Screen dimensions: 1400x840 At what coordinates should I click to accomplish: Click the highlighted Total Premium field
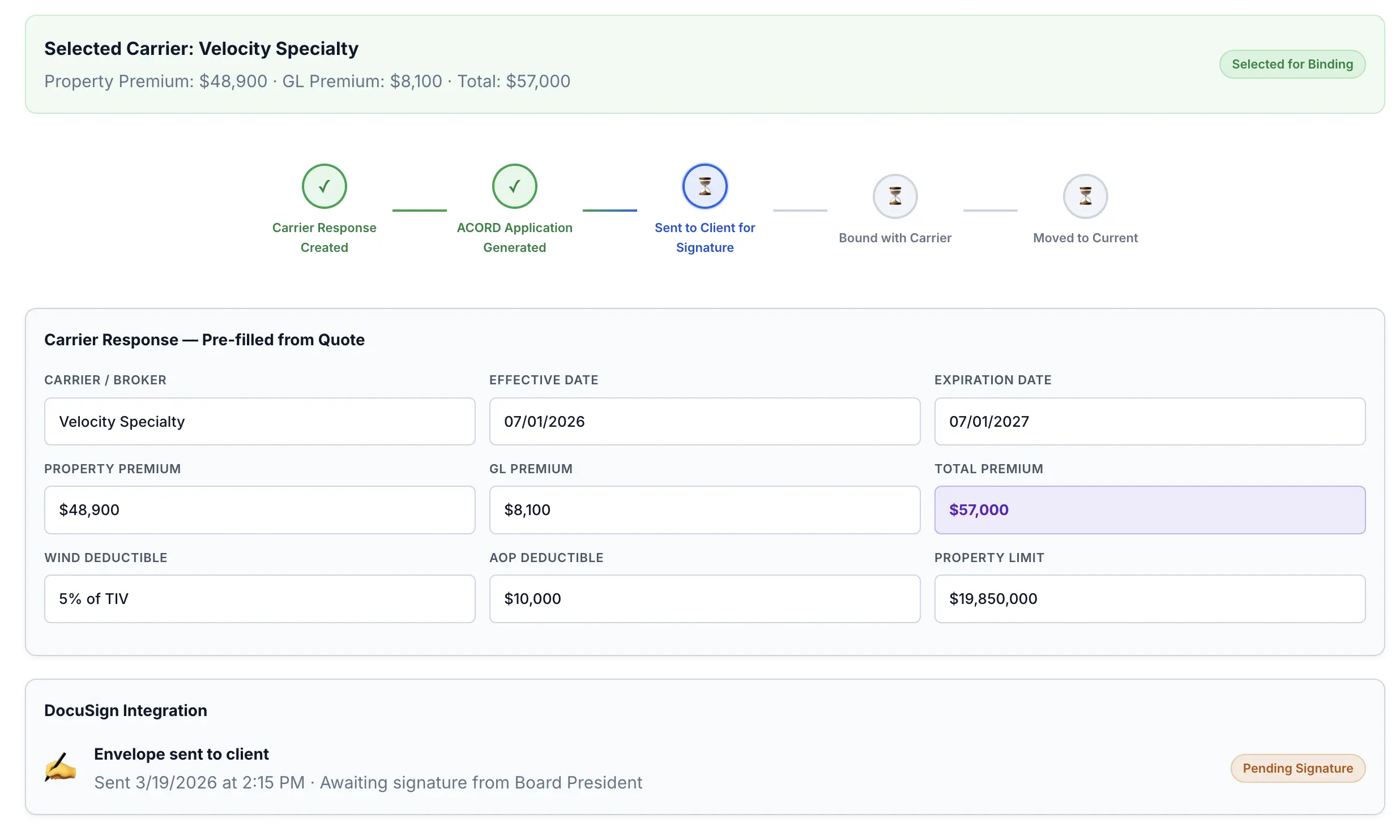1150,509
